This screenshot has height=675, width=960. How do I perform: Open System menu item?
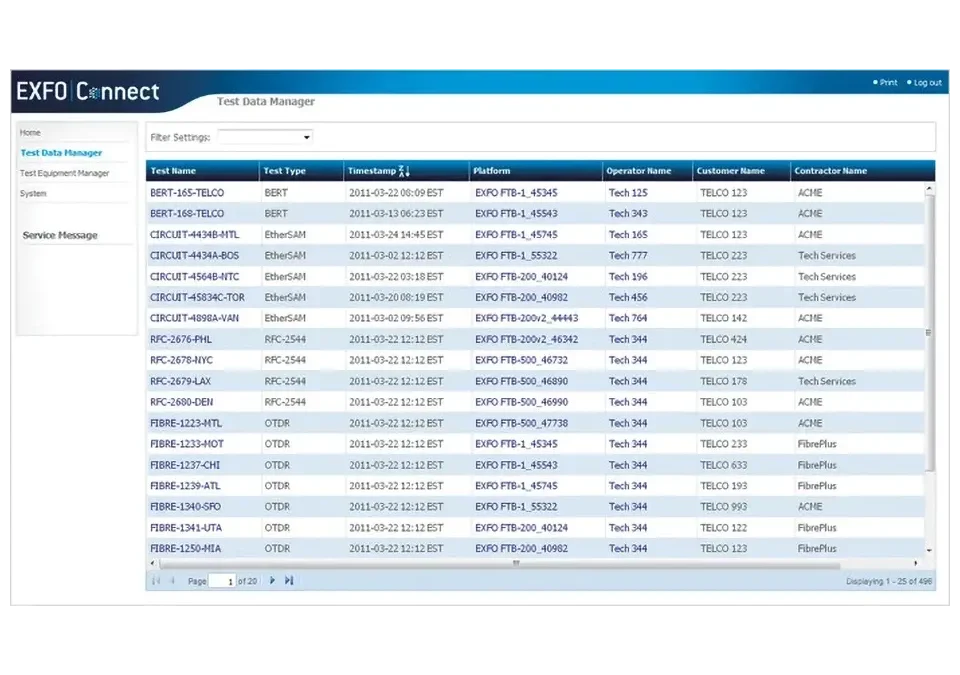click(x=33, y=194)
